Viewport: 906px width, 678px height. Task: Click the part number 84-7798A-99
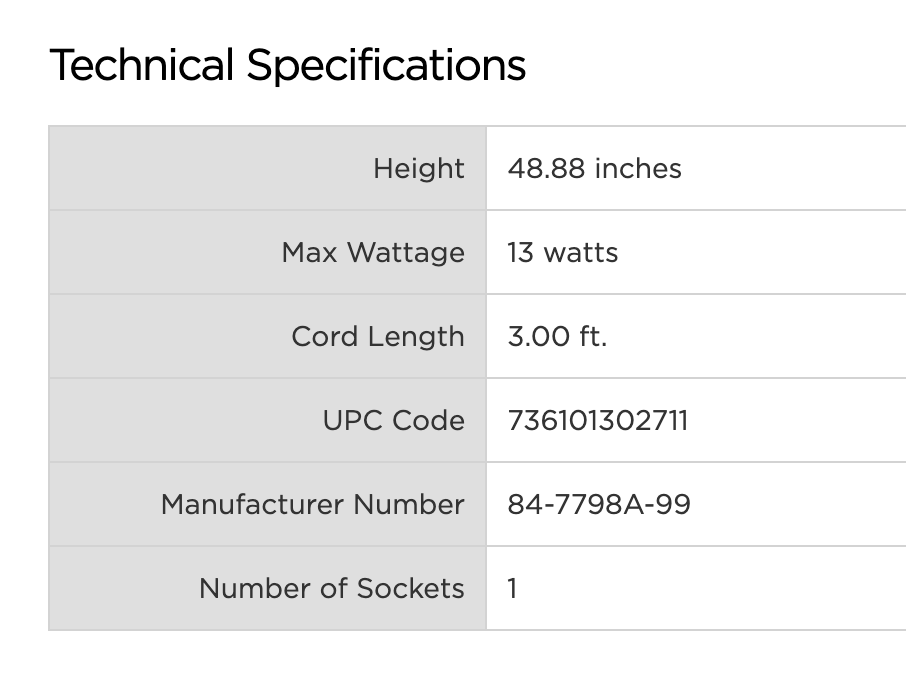[598, 504]
